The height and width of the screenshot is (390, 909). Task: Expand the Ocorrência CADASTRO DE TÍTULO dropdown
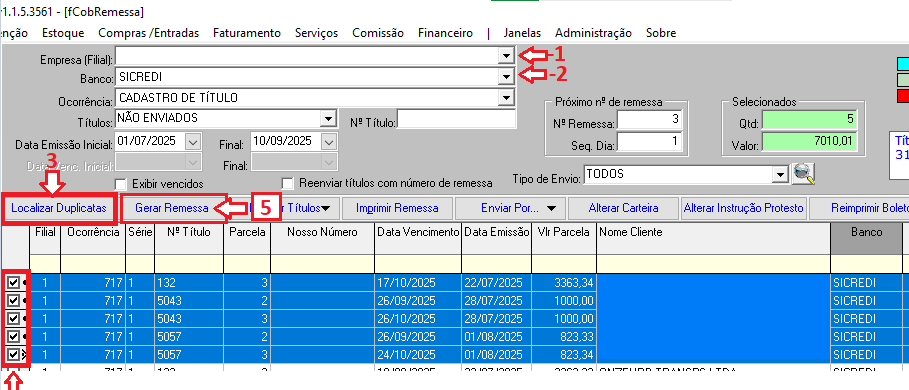[507, 97]
